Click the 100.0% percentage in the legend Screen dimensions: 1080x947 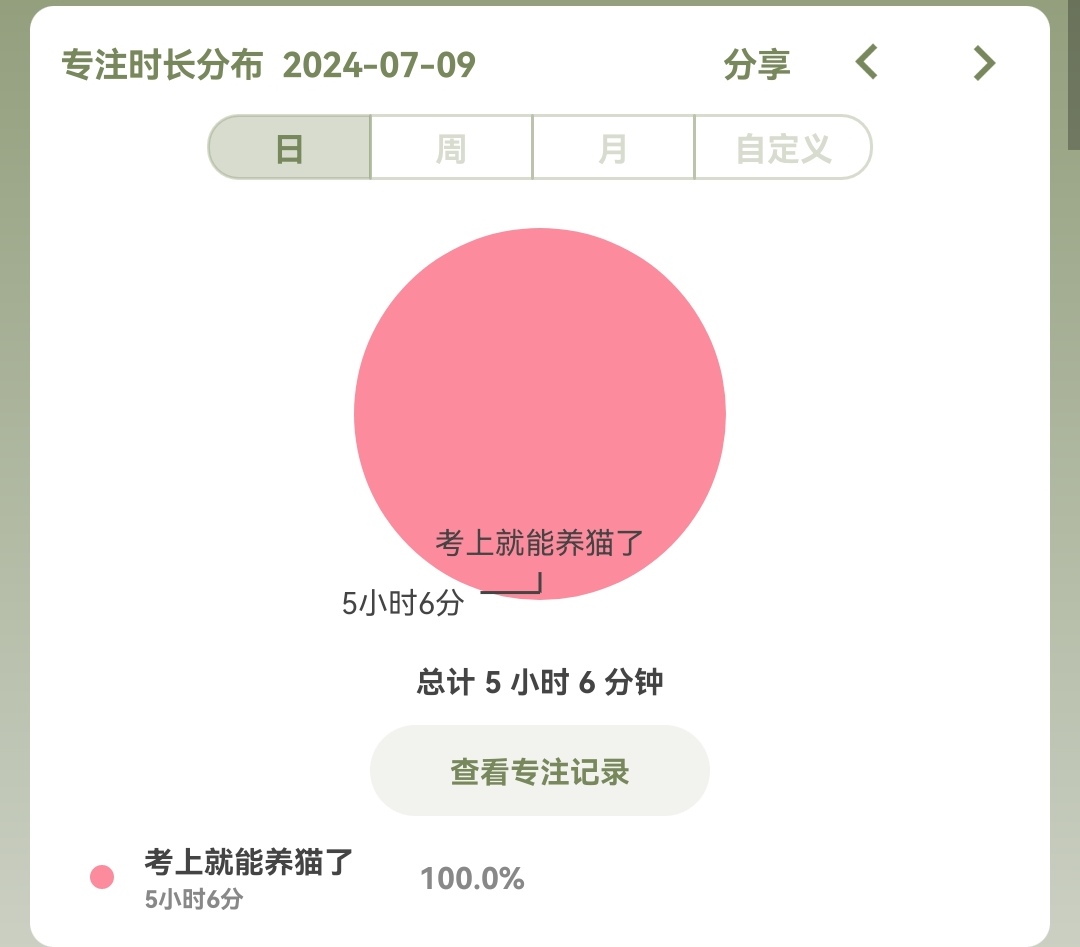tap(472, 879)
